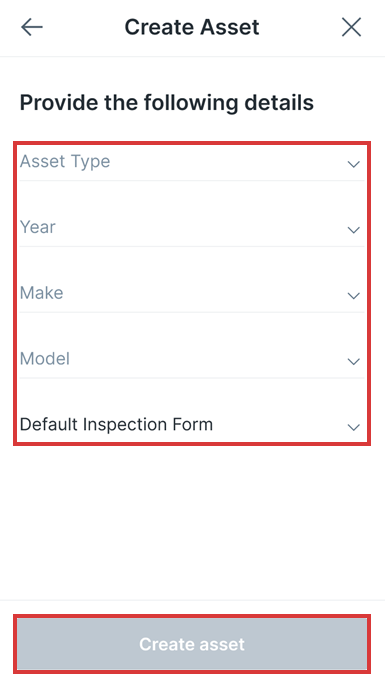Select the Default Inspection Form label text
The height and width of the screenshot is (687, 385).
point(117,425)
